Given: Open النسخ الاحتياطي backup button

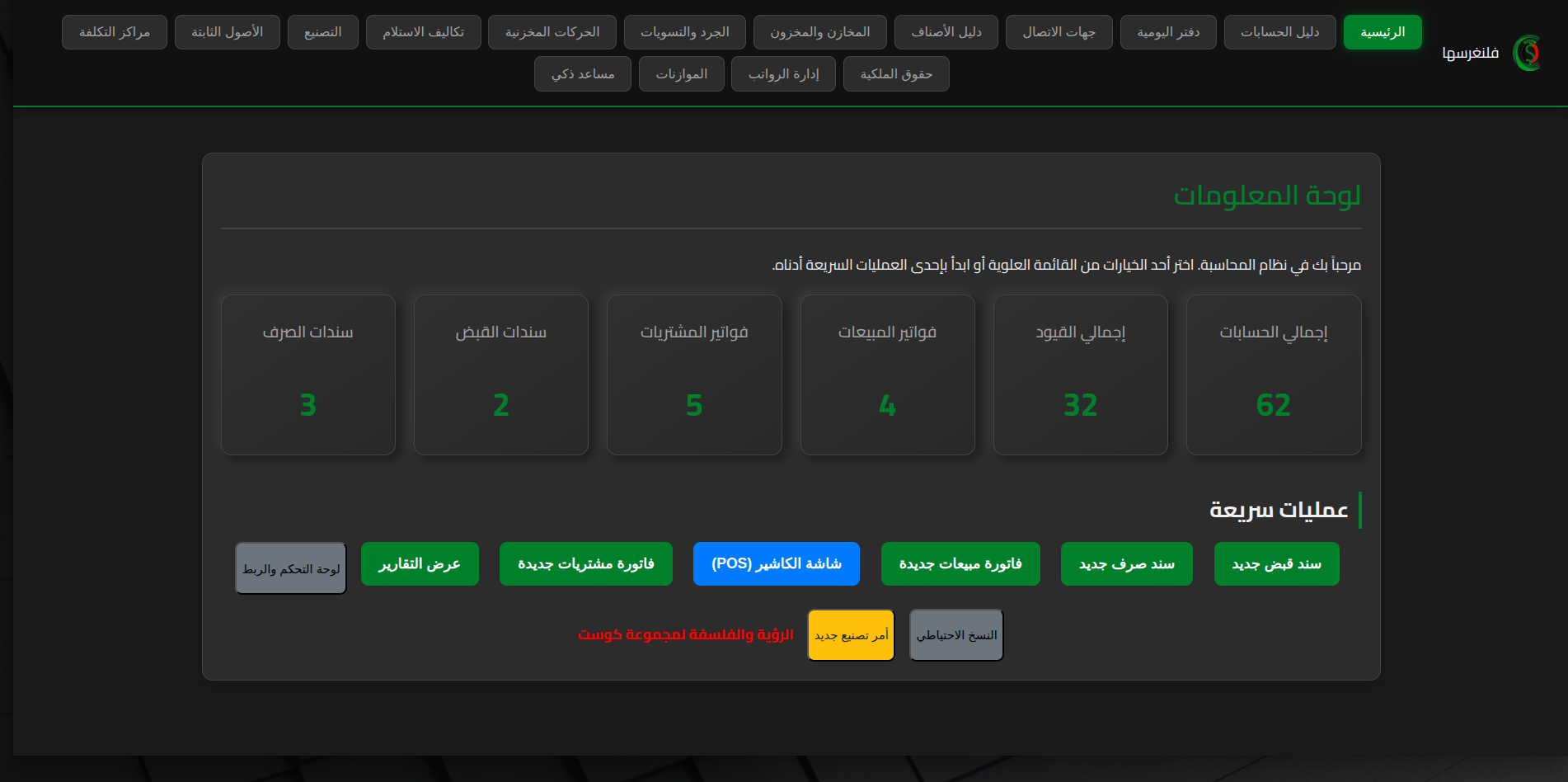Looking at the screenshot, I should click(956, 635).
